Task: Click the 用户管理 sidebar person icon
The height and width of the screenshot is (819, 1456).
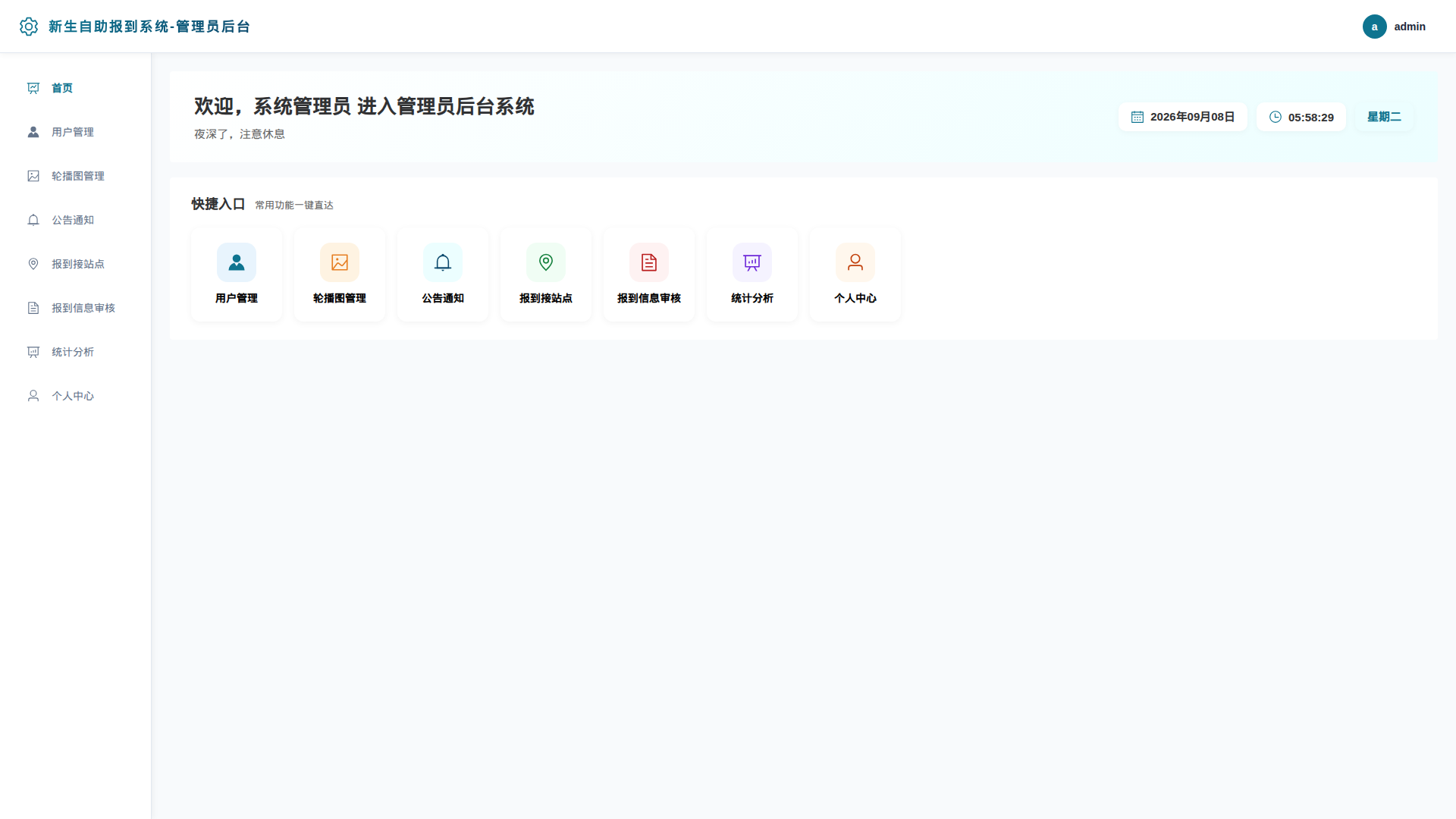Action: tap(33, 132)
